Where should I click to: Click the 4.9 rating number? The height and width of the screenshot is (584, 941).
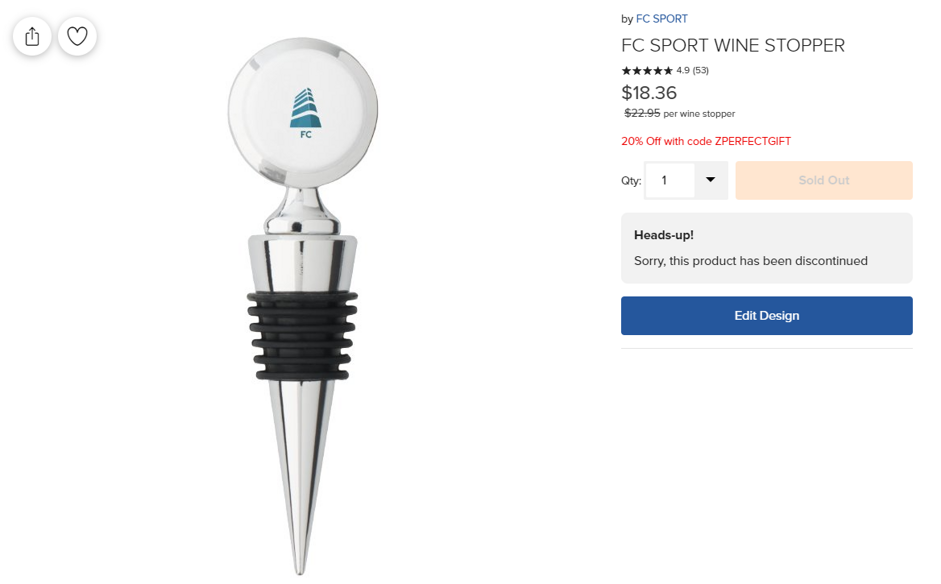[683, 71]
